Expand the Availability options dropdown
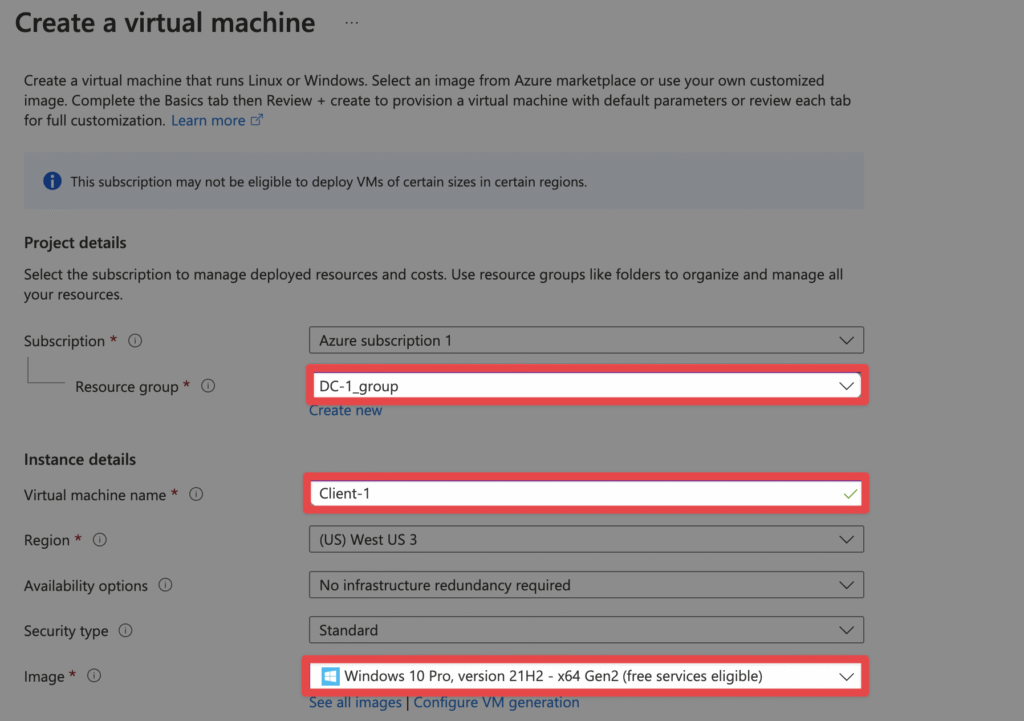The width and height of the screenshot is (1024, 721). (586, 585)
